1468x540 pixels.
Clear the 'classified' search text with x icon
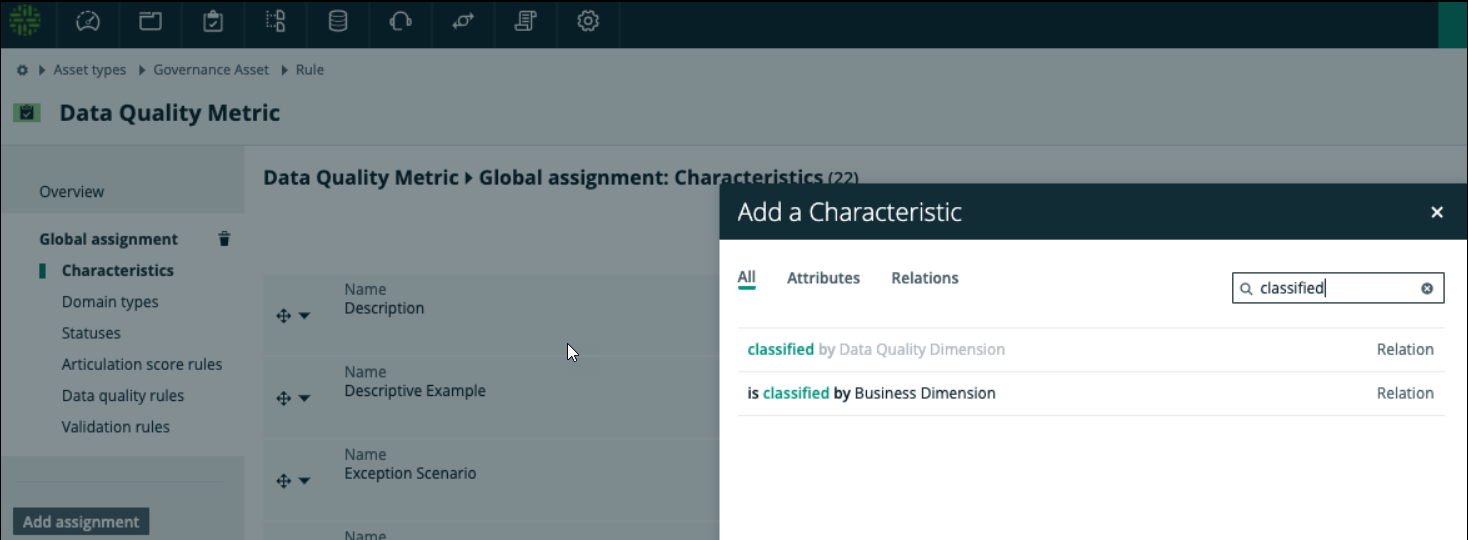point(1427,289)
